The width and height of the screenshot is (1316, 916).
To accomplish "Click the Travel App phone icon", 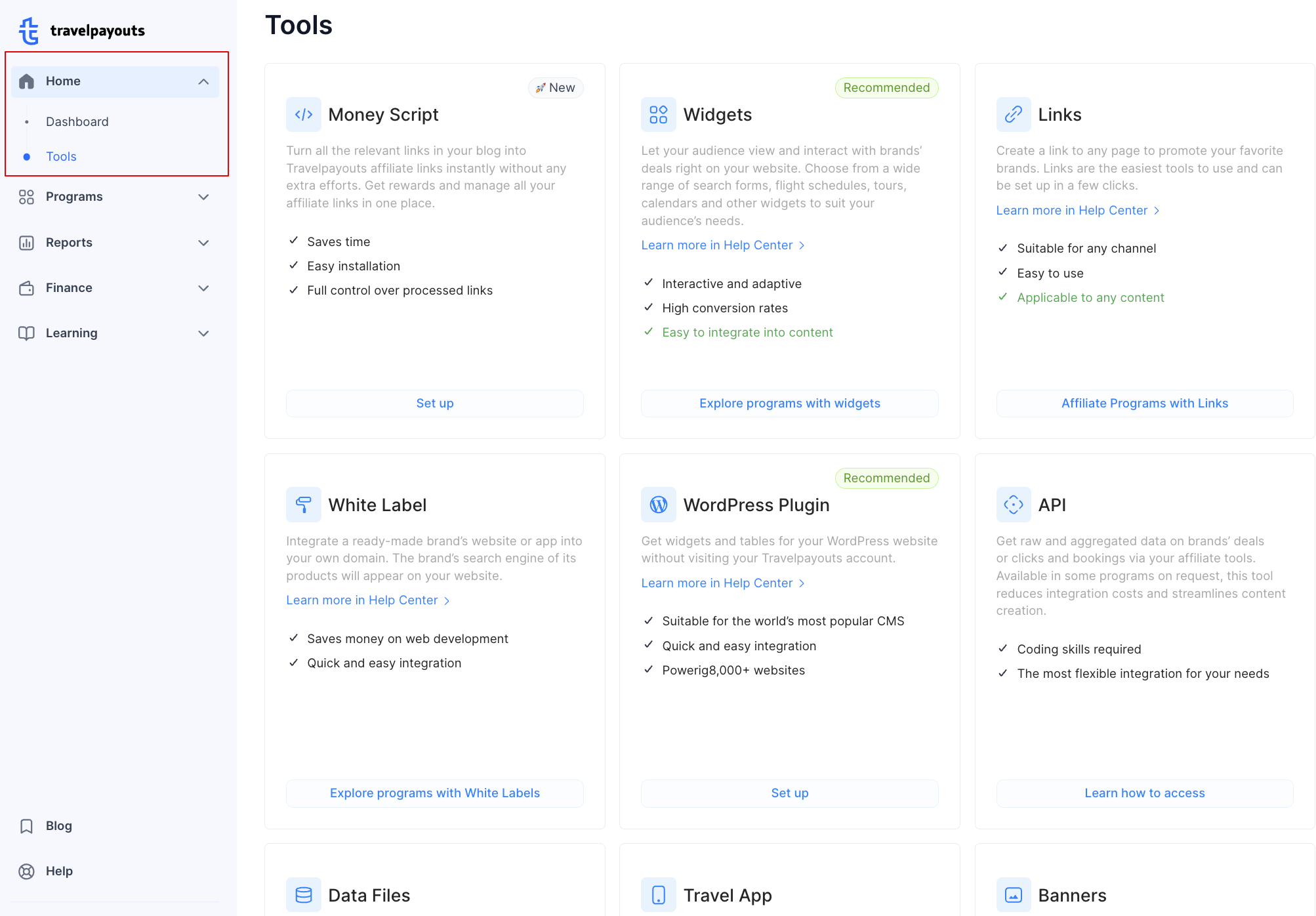I will point(659,895).
